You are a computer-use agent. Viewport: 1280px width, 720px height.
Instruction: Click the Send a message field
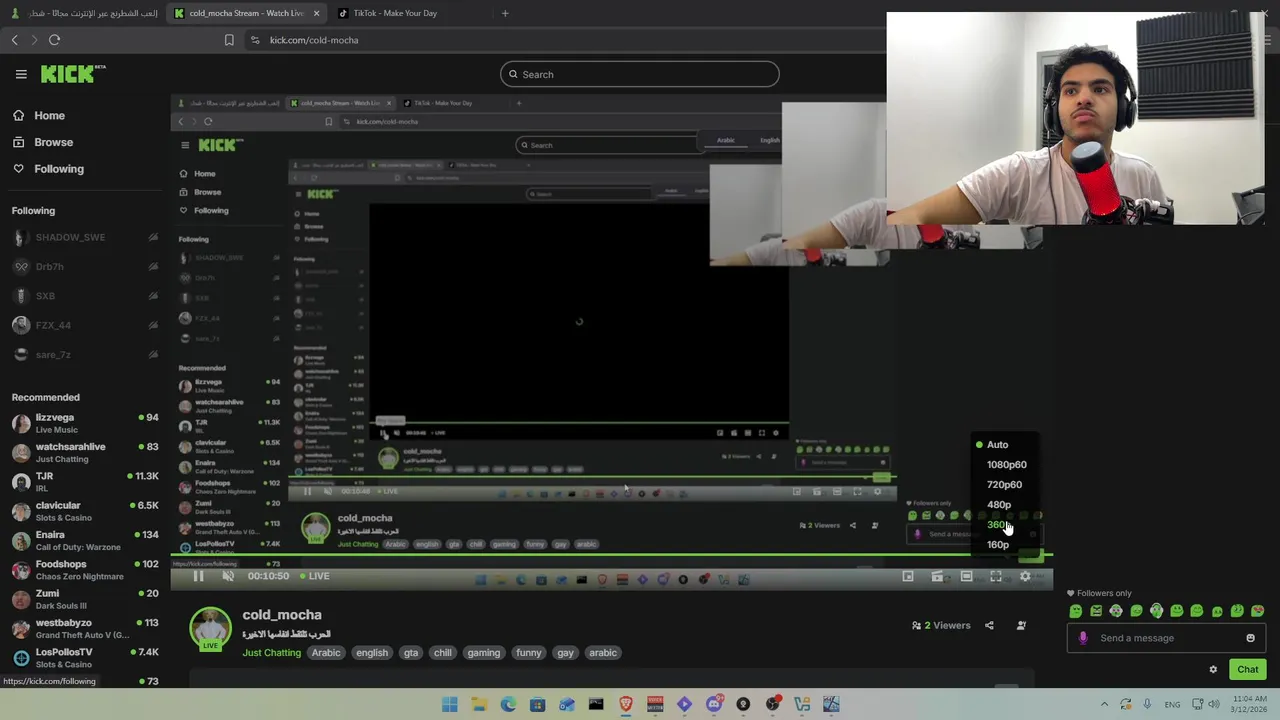point(1166,638)
